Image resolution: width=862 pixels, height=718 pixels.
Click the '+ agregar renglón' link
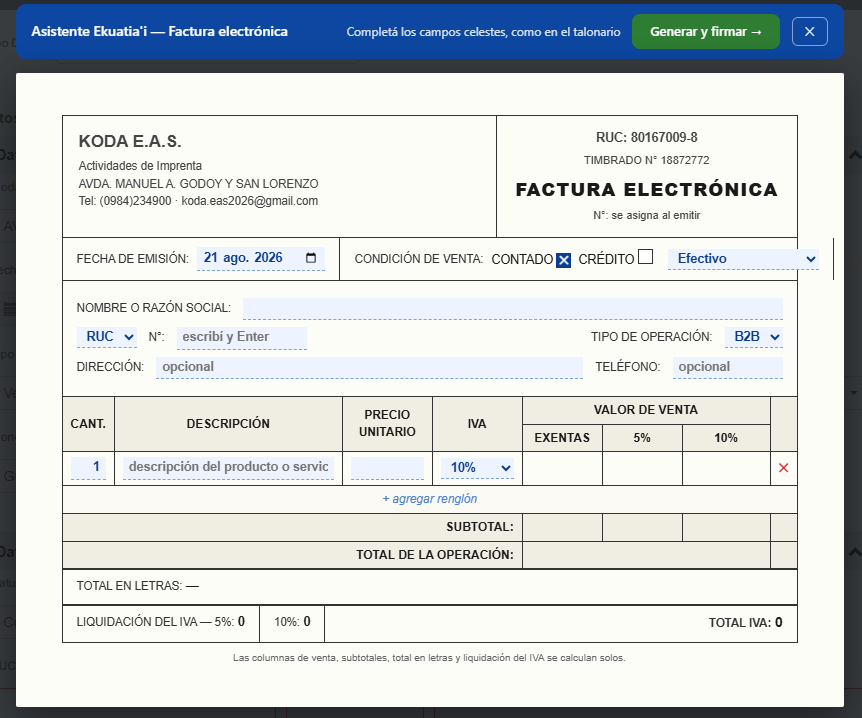tap(430, 499)
